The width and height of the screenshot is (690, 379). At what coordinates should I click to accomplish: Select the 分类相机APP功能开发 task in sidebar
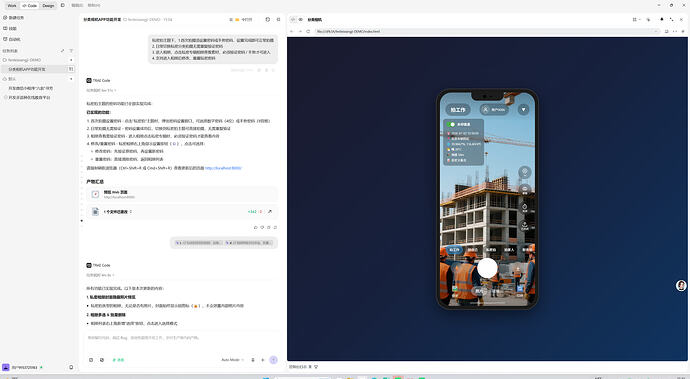27,69
